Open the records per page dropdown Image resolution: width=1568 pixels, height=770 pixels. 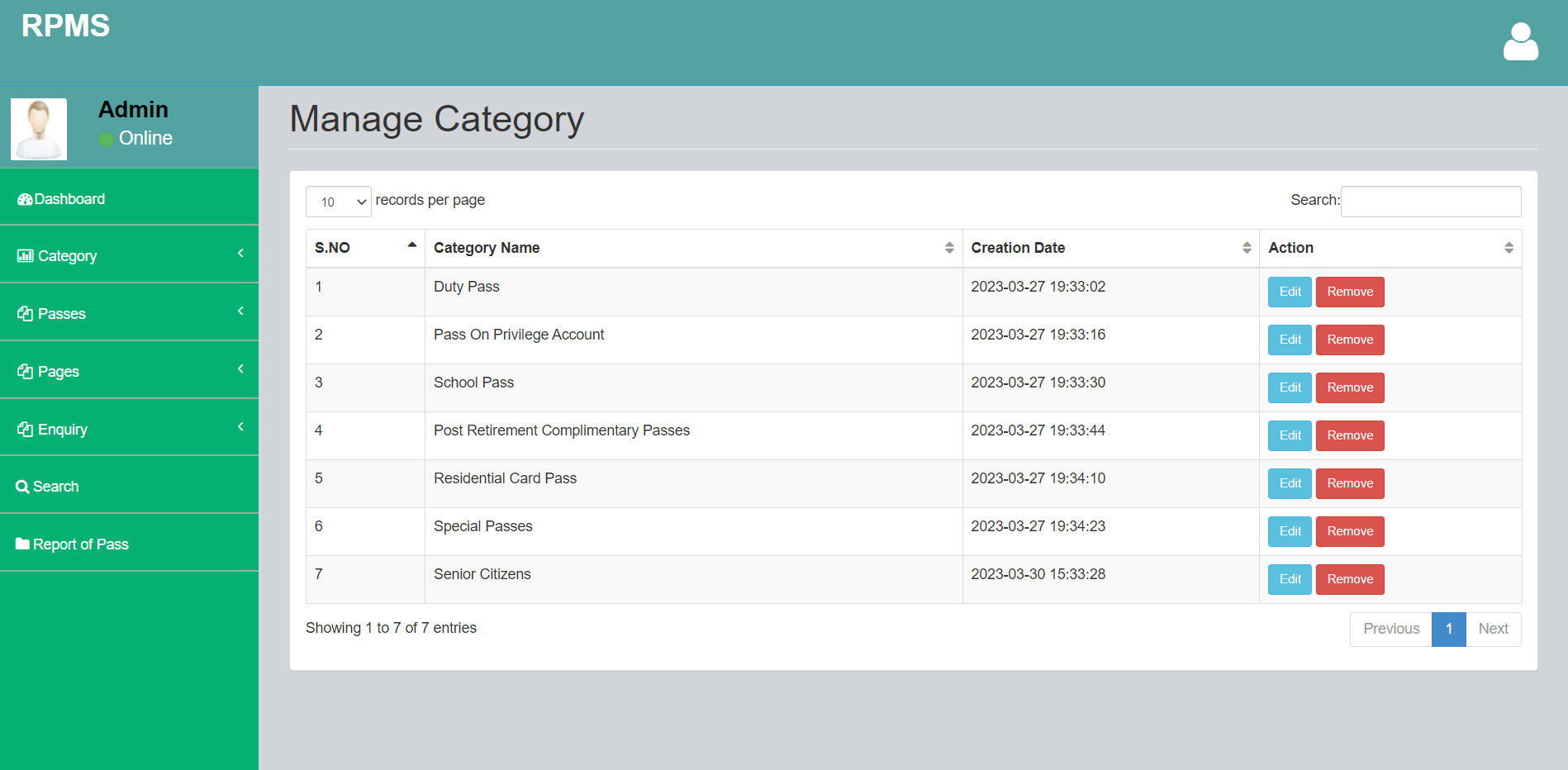[338, 201]
